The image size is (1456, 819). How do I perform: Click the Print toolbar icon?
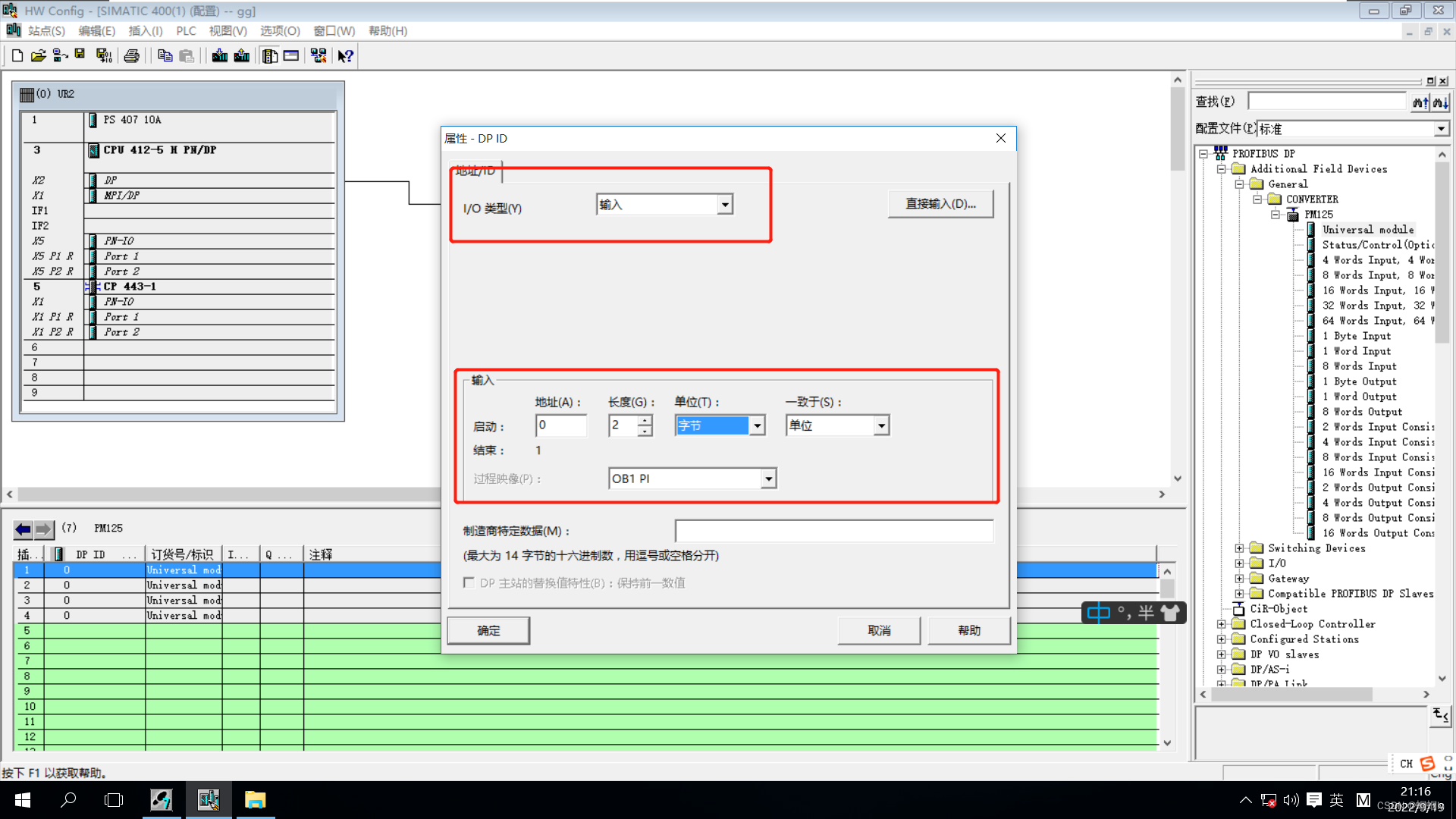pos(132,55)
